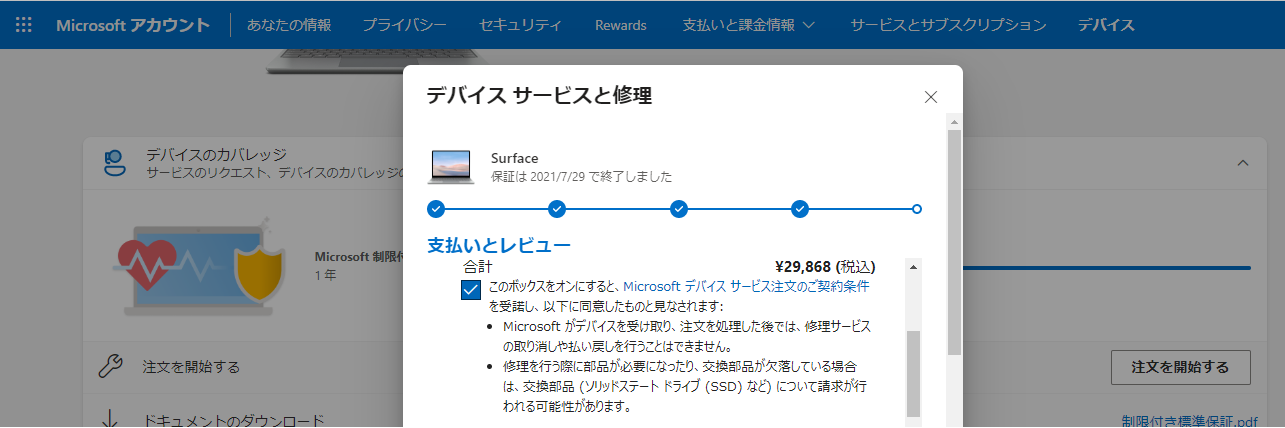Open the あなたの情報 tab
This screenshot has width=1285, height=428.
point(289,24)
